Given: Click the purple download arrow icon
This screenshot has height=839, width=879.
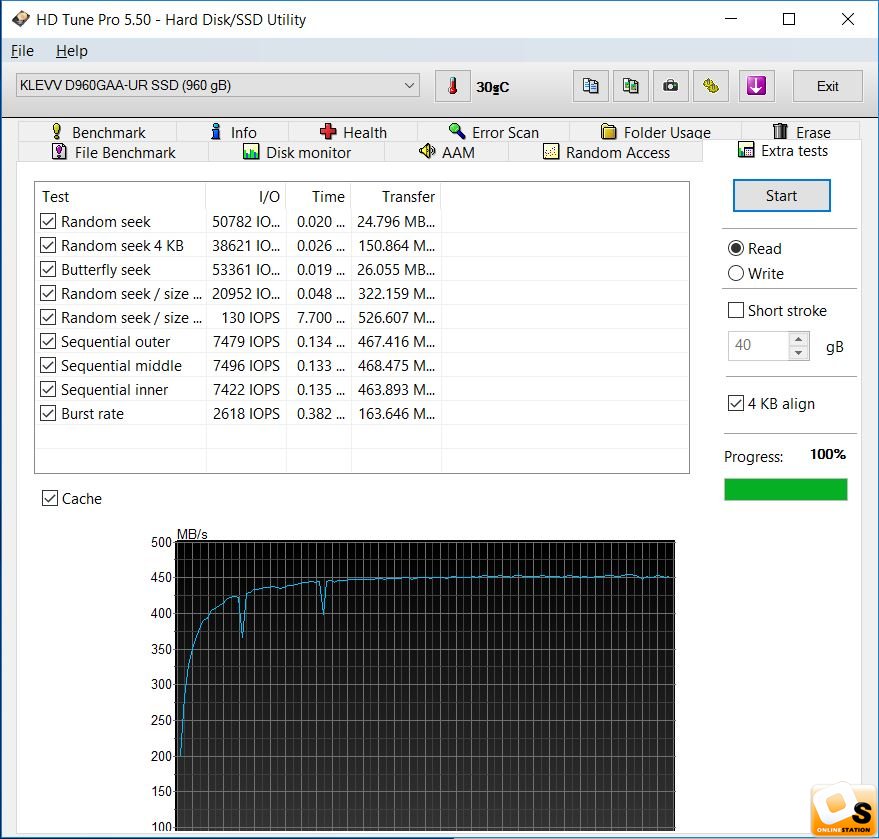Looking at the screenshot, I should 756,86.
